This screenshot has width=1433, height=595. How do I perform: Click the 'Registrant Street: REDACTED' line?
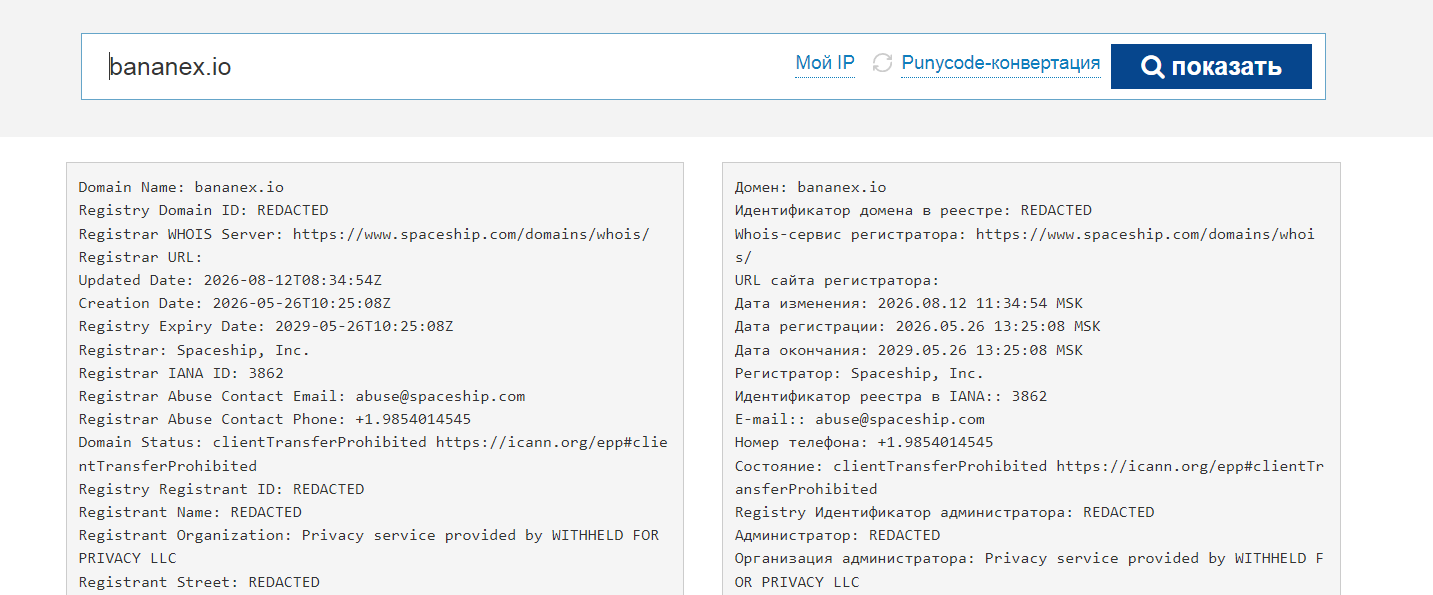pos(199,582)
